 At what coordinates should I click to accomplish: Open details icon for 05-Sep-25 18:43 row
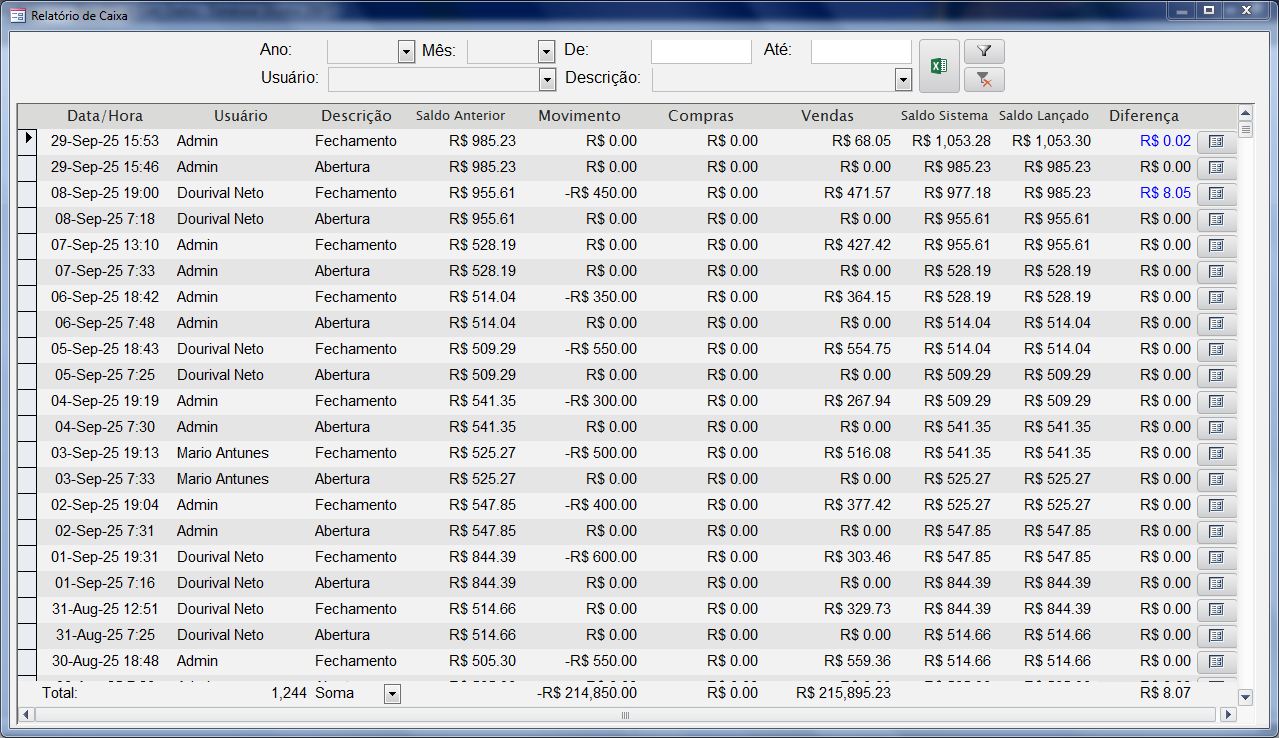tap(1216, 350)
